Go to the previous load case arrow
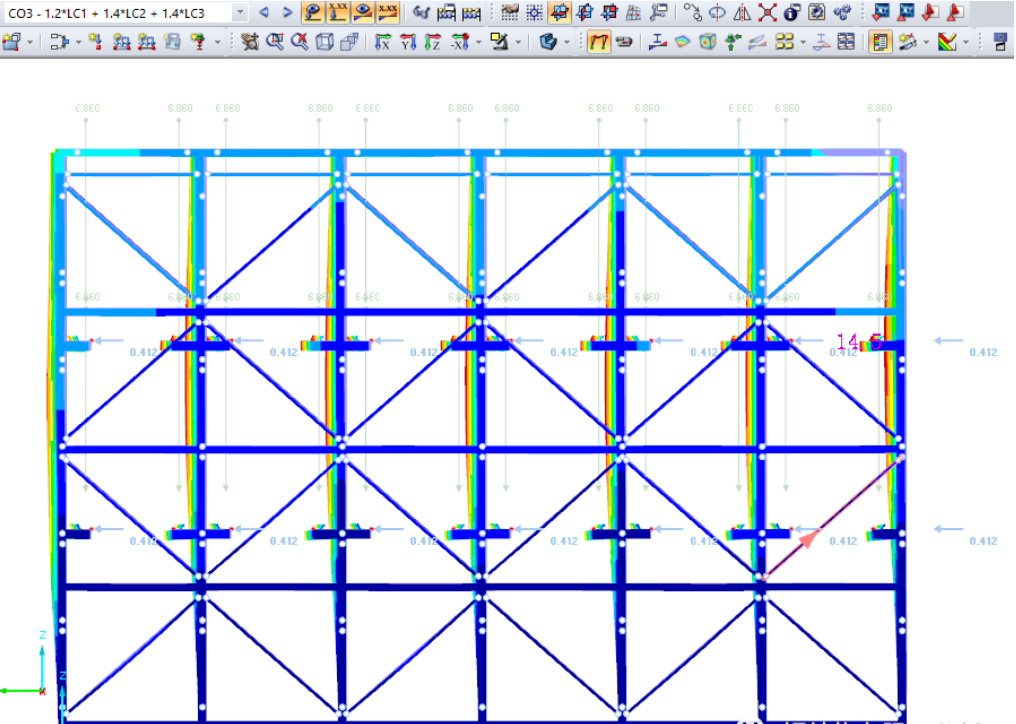 (x=264, y=13)
